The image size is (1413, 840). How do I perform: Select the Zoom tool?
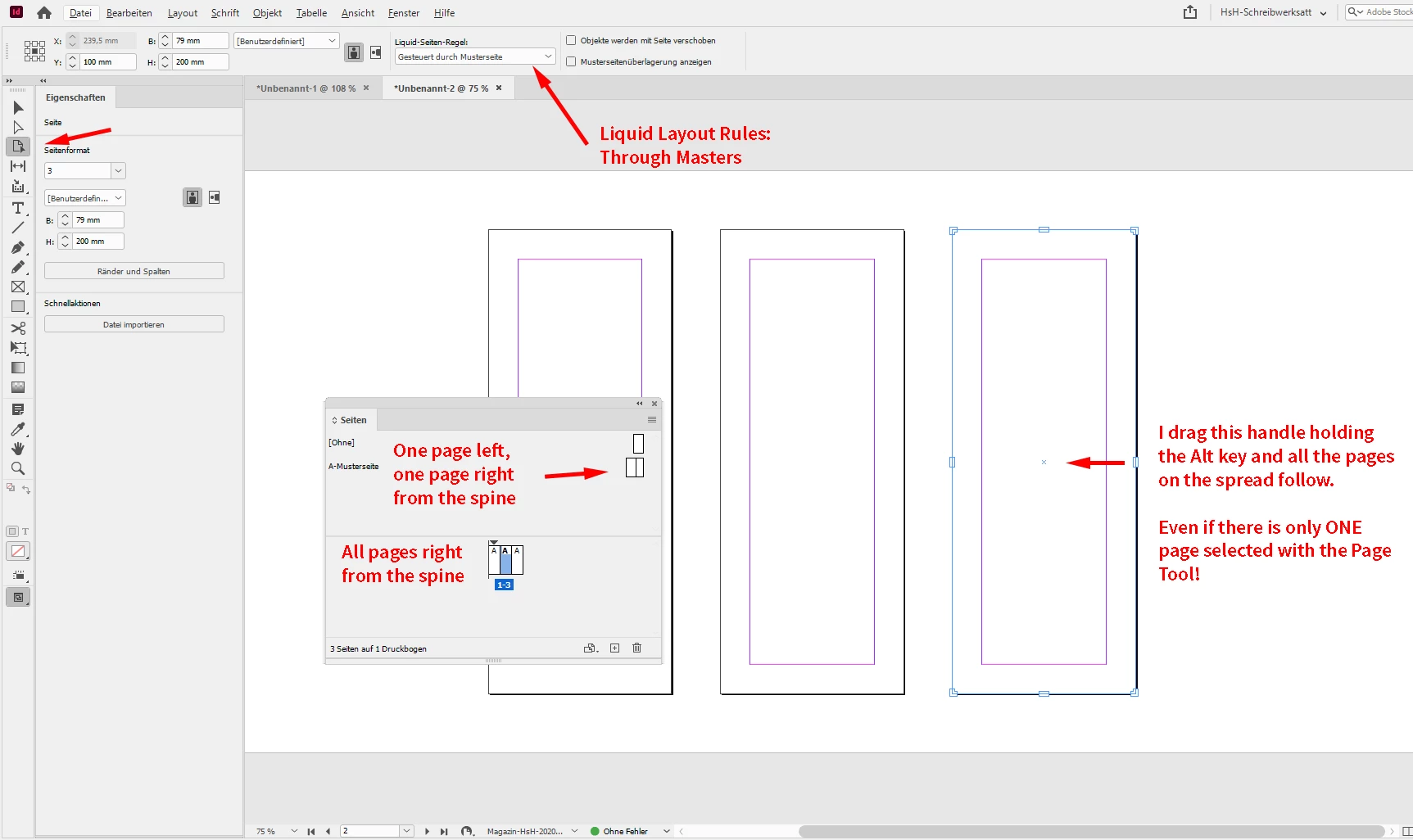pos(18,468)
